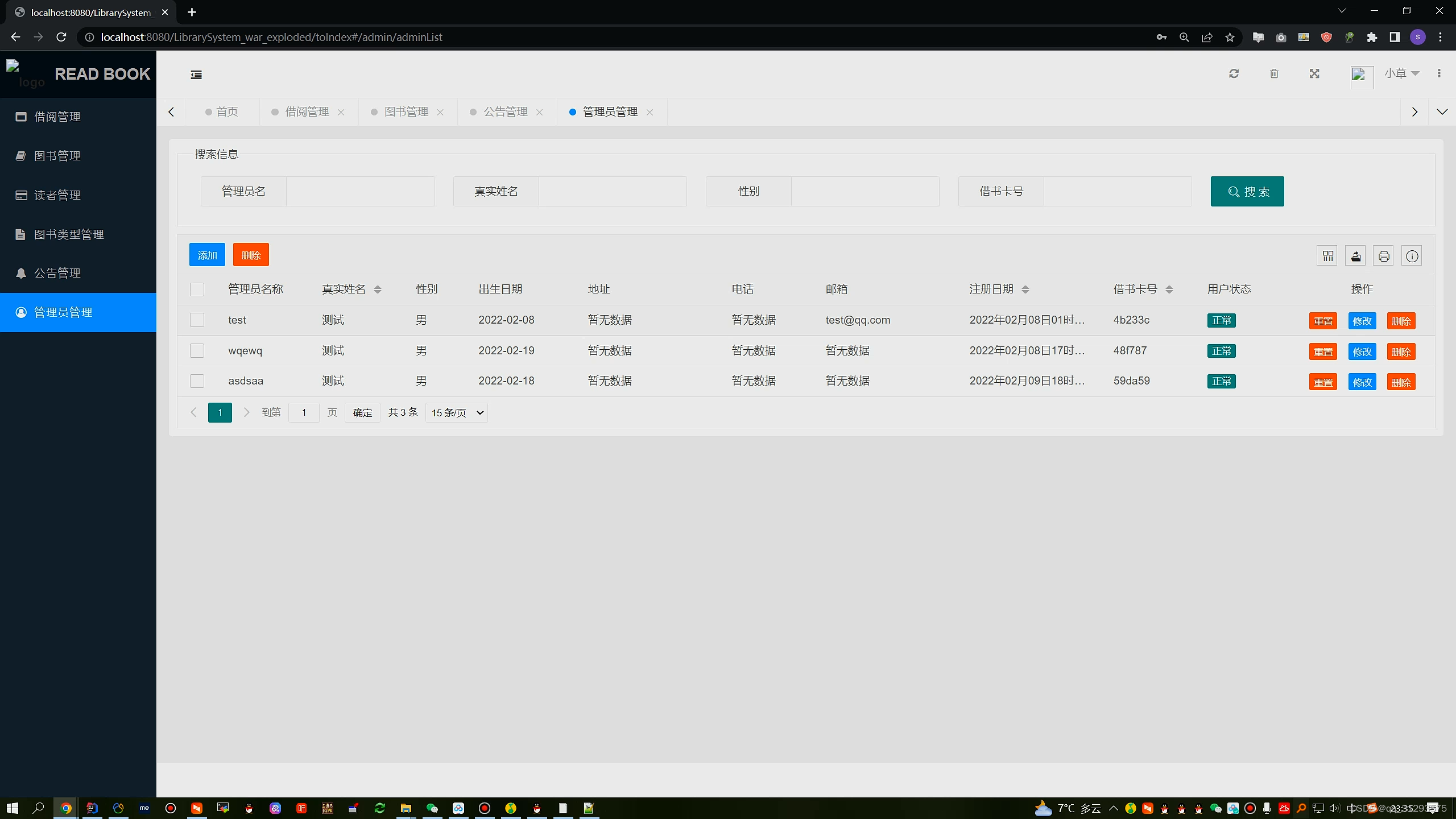Viewport: 1456px width, 819px height.
Task: Check the checkbox for row test
Action: [x=197, y=320]
